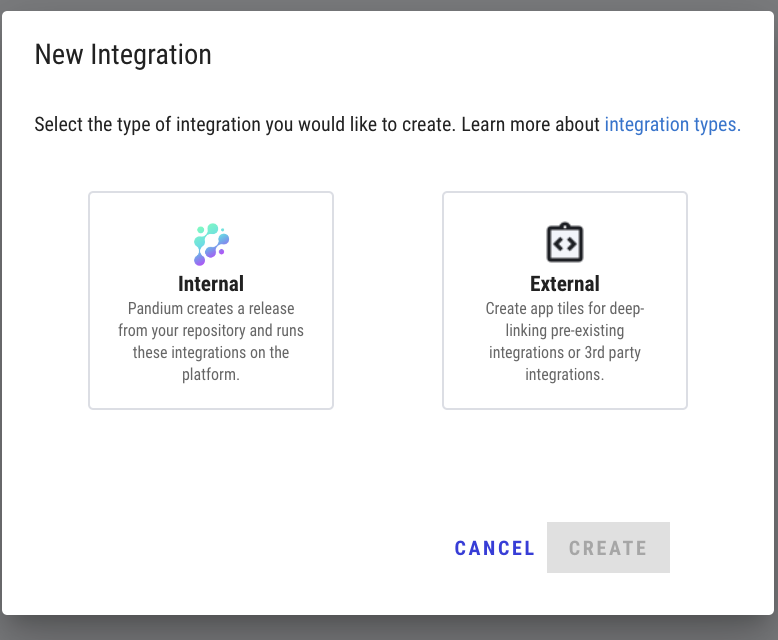Click the code clipboard icon for External

tap(564, 243)
